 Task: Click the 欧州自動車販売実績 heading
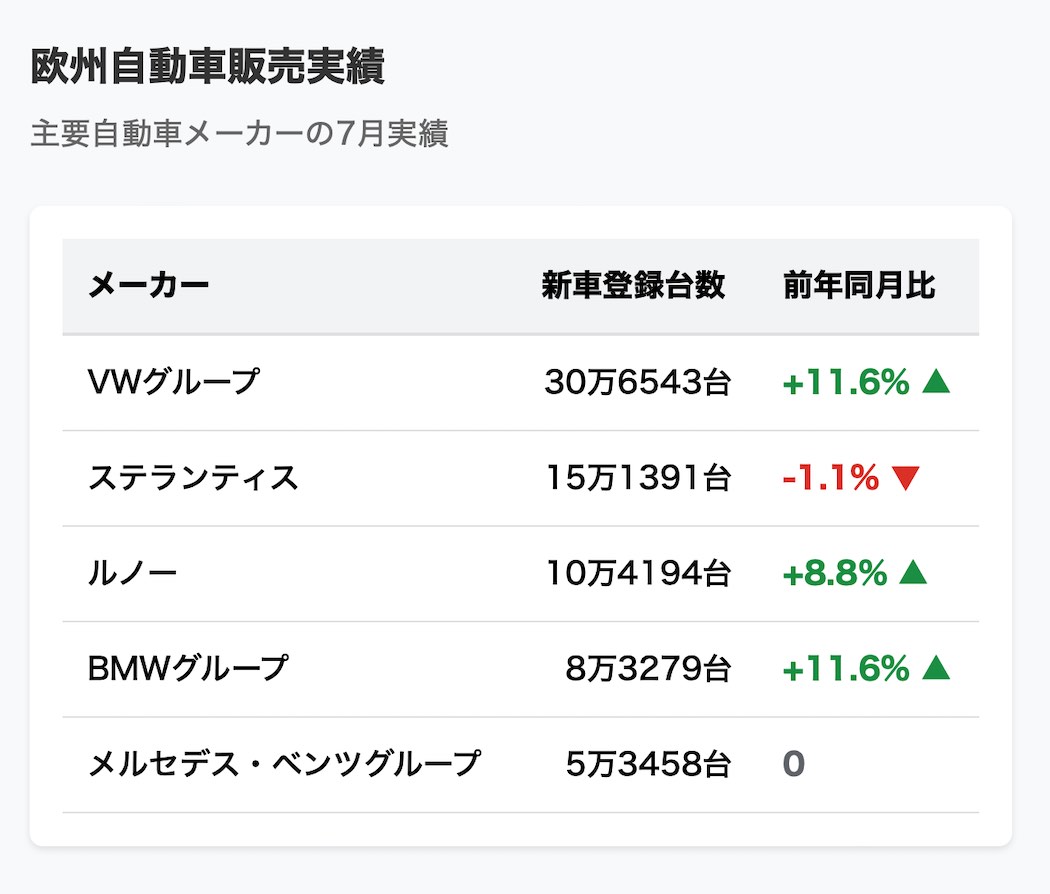[208, 68]
